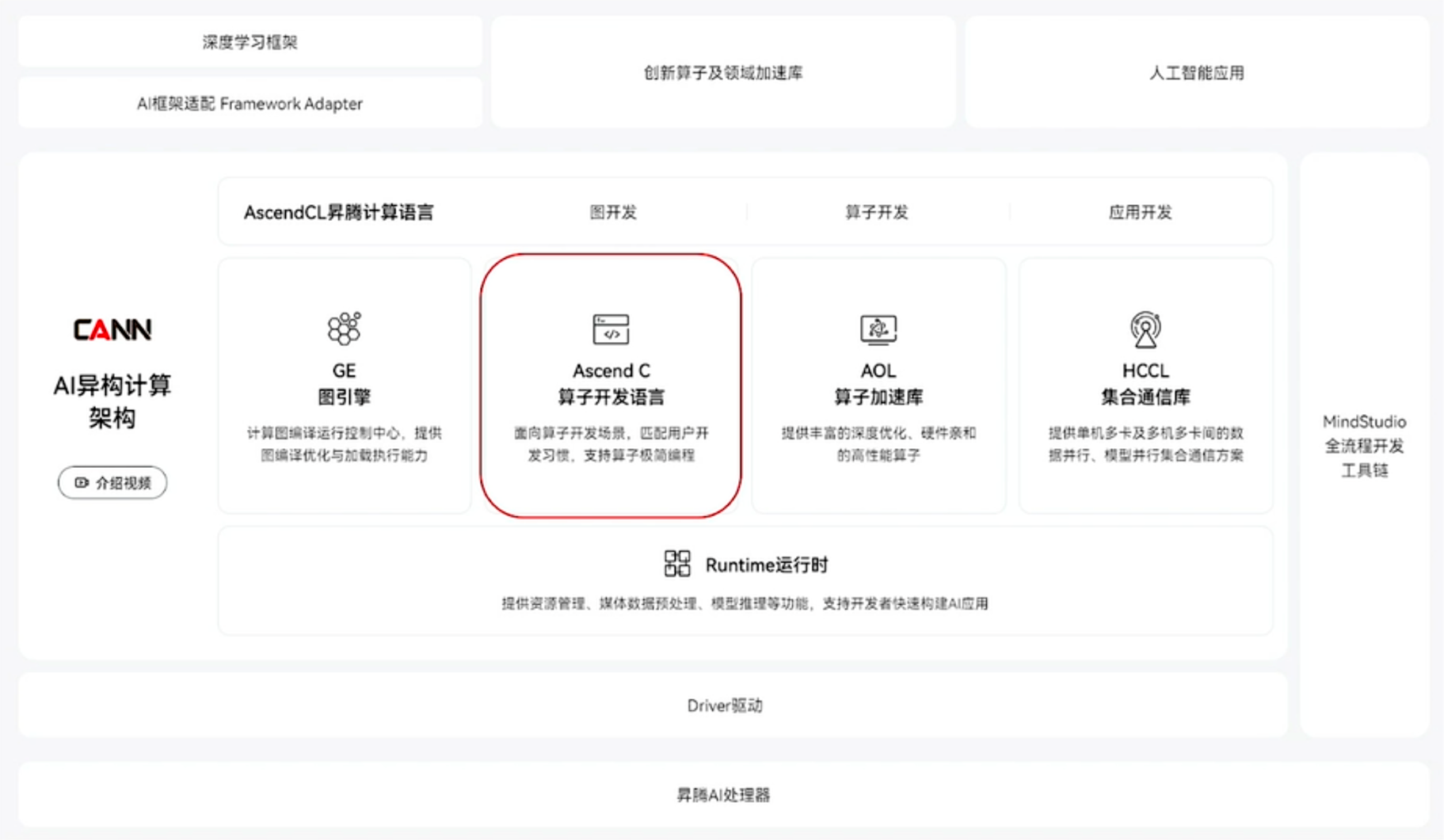Click the Runtime运行时 title
This screenshot has height=840, width=1444.
point(767,564)
